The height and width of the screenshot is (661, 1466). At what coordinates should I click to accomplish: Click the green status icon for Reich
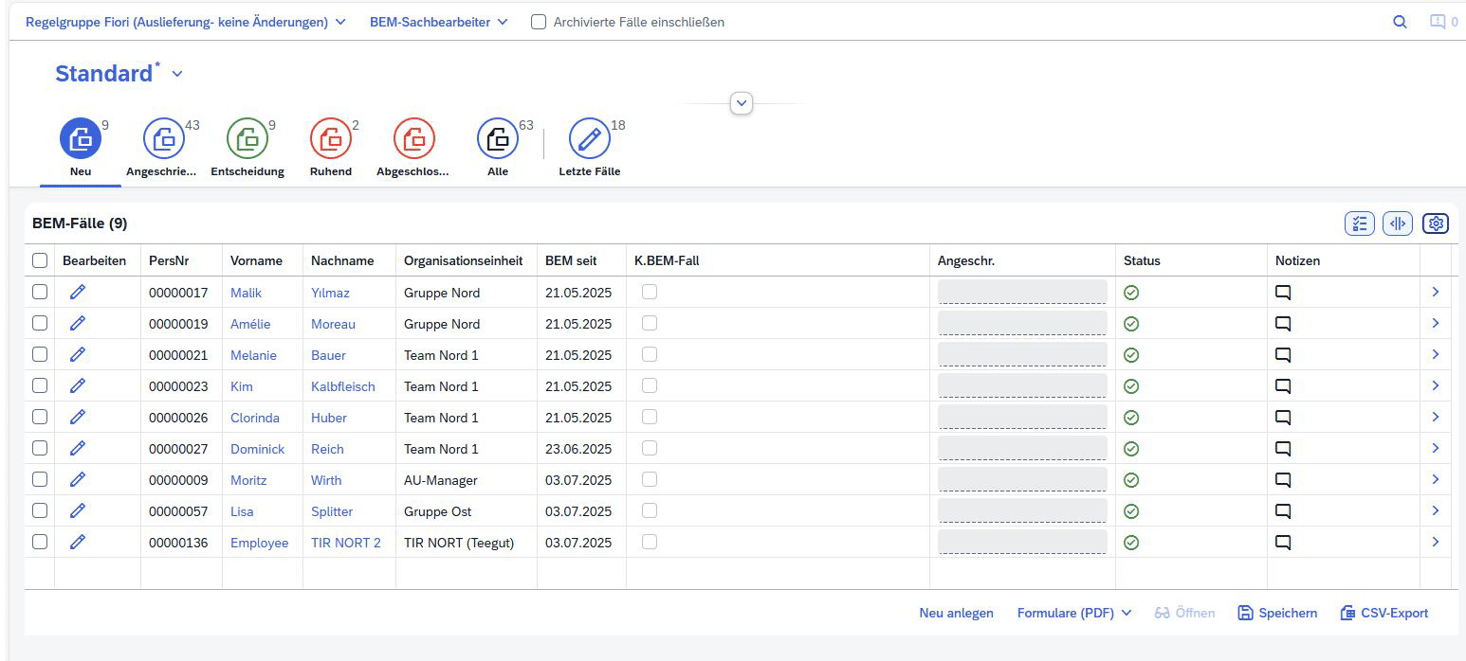1131,449
